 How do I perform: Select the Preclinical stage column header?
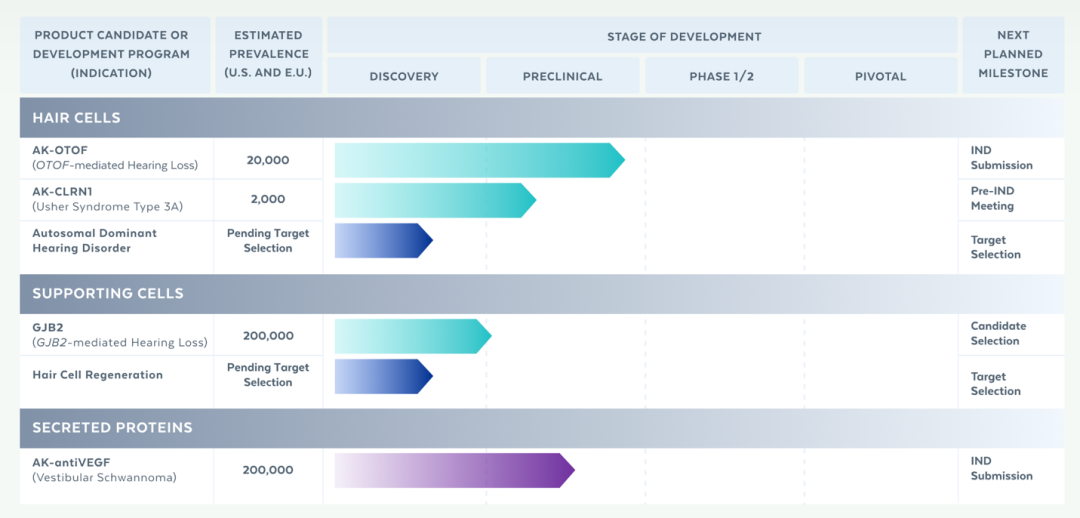click(x=563, y=76)
